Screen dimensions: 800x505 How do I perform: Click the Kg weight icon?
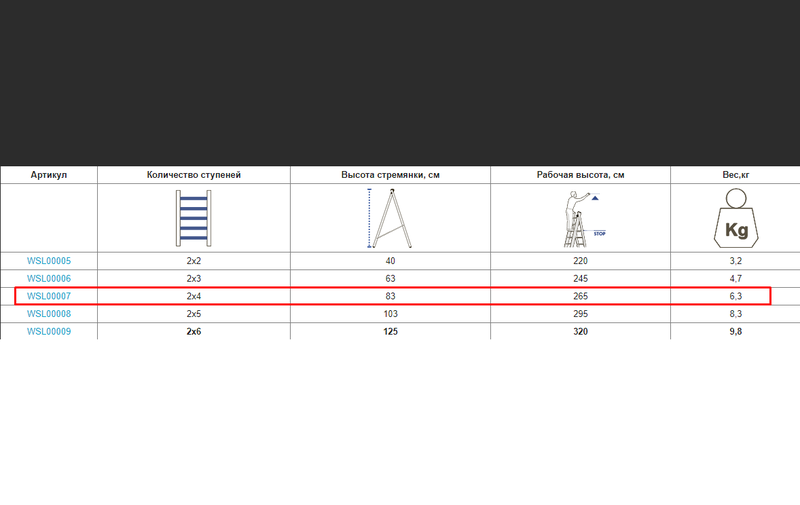[x=736, y=218]
